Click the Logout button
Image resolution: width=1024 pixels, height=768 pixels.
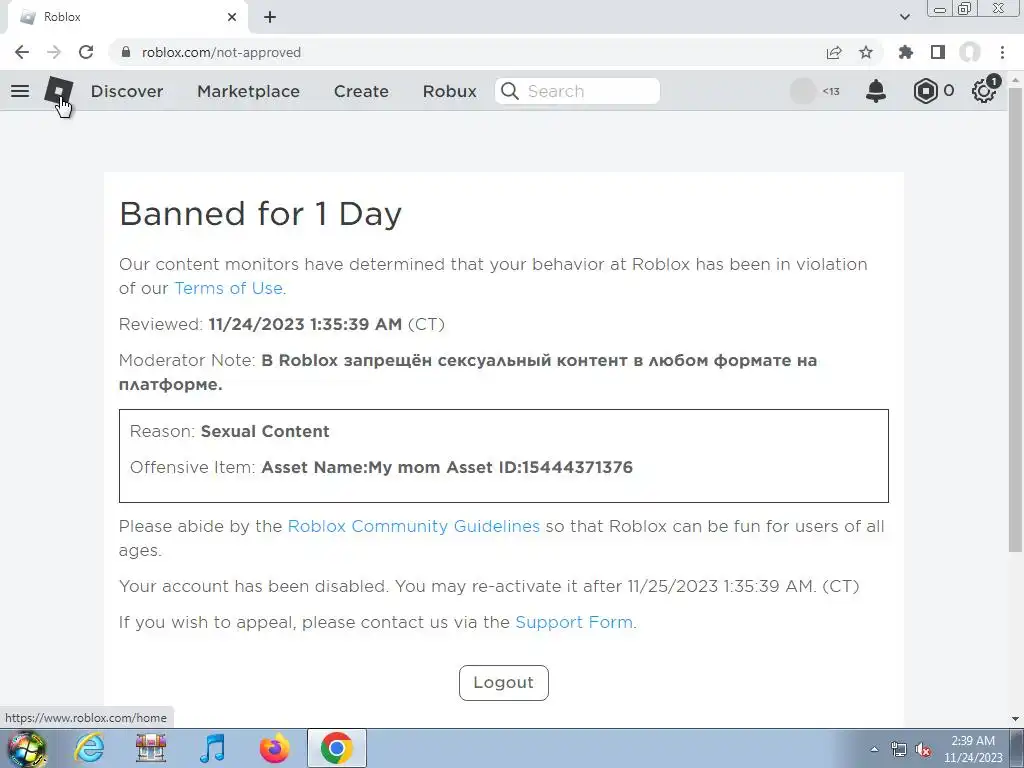[504, 682]
